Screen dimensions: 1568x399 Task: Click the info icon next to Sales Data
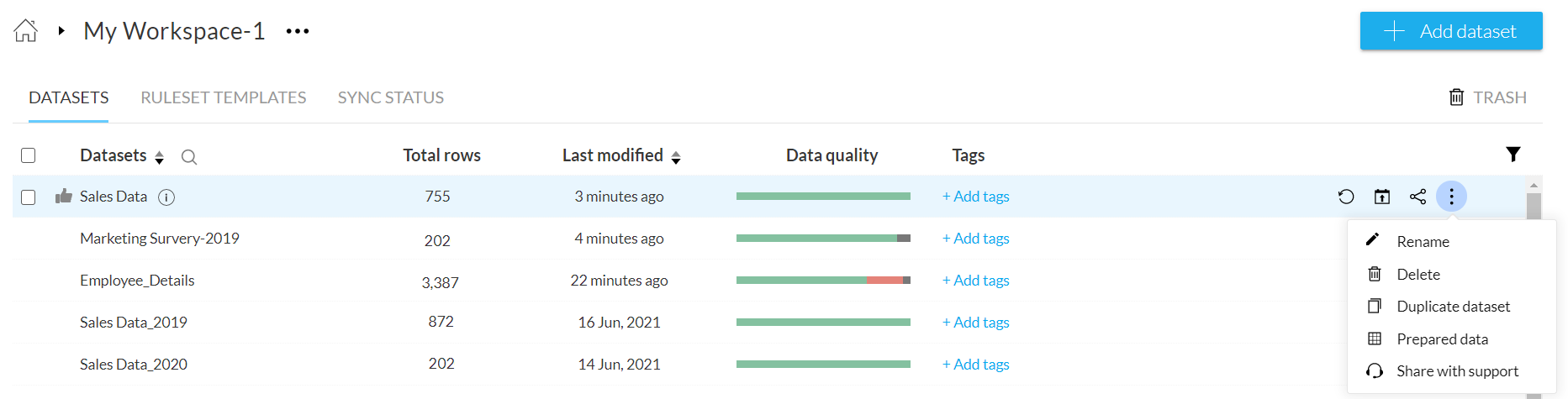pyautogui.click(x=166, y=197)
